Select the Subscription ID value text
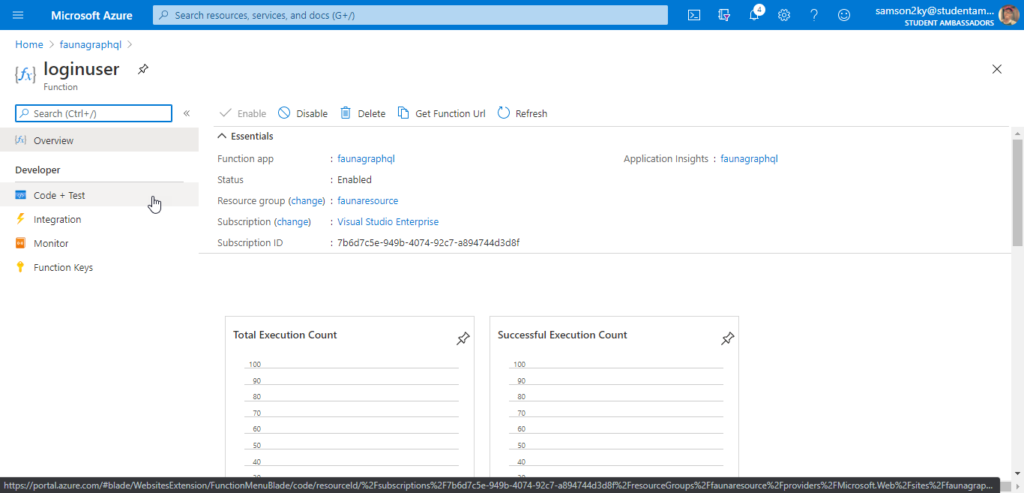Screen dimensions: 1024x493 click(428, 243)
